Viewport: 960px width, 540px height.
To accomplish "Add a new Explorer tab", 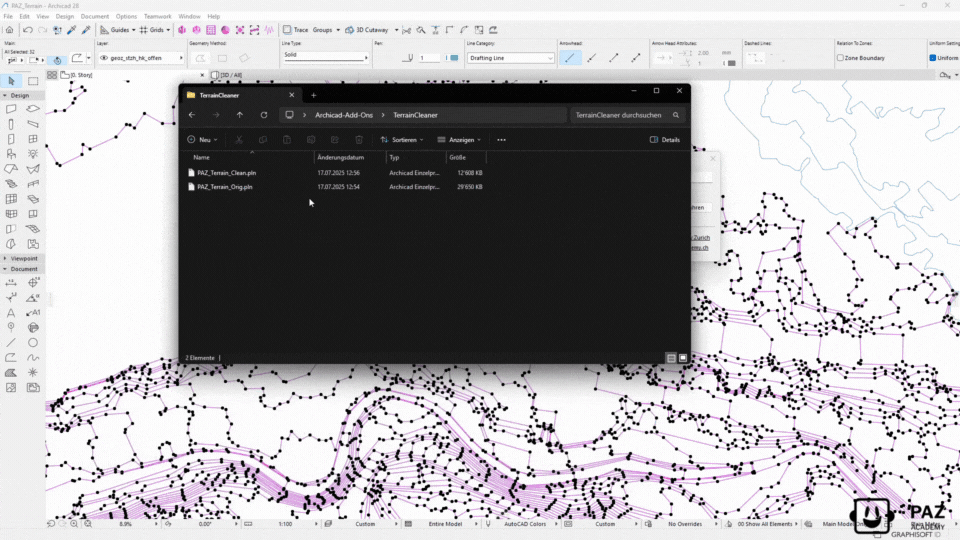I will 313,95.
